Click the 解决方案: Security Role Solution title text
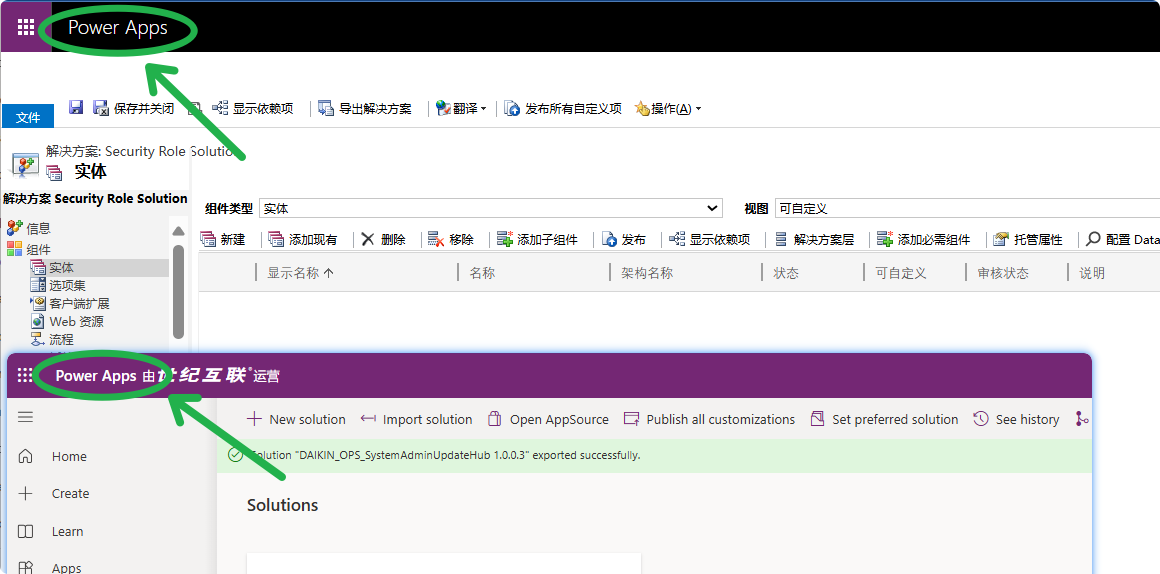Screen dimensions: 1160x574 [x=144, y=151]
